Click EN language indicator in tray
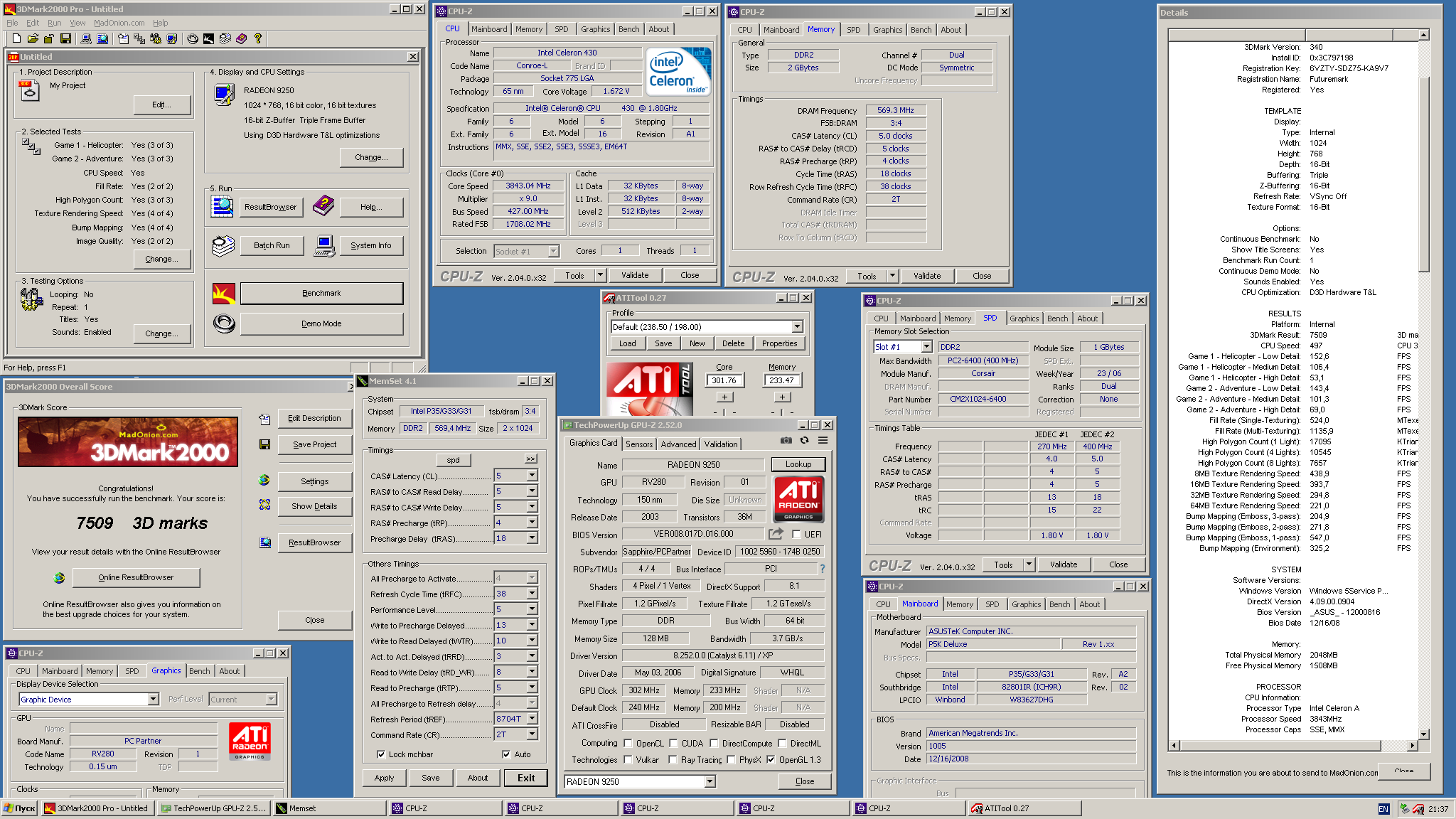Screen dimensions: 1456x819 [x=1383, y=808]
